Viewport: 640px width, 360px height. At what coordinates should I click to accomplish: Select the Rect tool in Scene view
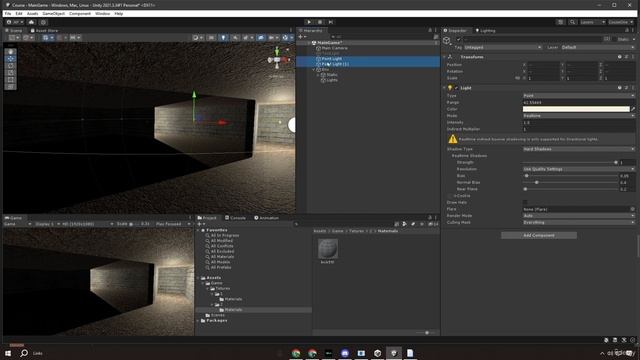pyautogui.click(x=11, y=80)
